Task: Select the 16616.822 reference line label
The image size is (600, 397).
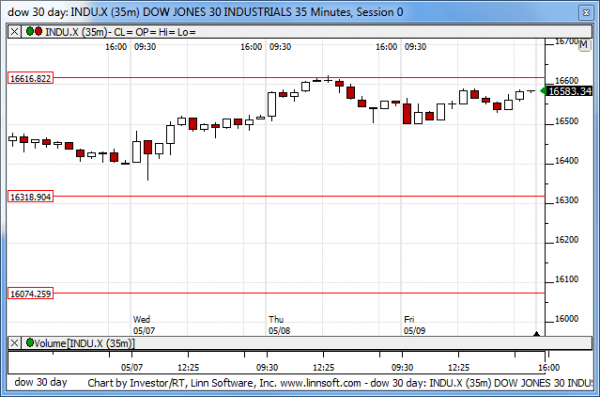Action: pyautogui.click(x=31, y=78)
